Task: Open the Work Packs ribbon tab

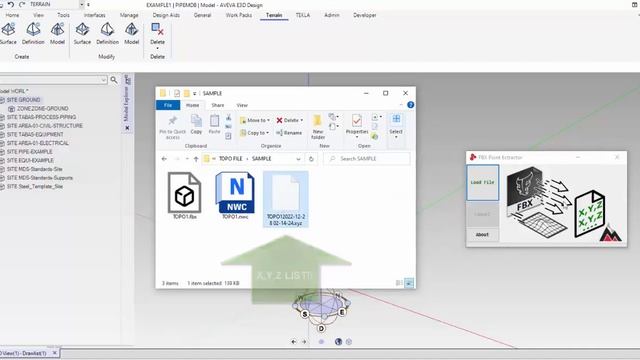Action: tap(239, 15)
